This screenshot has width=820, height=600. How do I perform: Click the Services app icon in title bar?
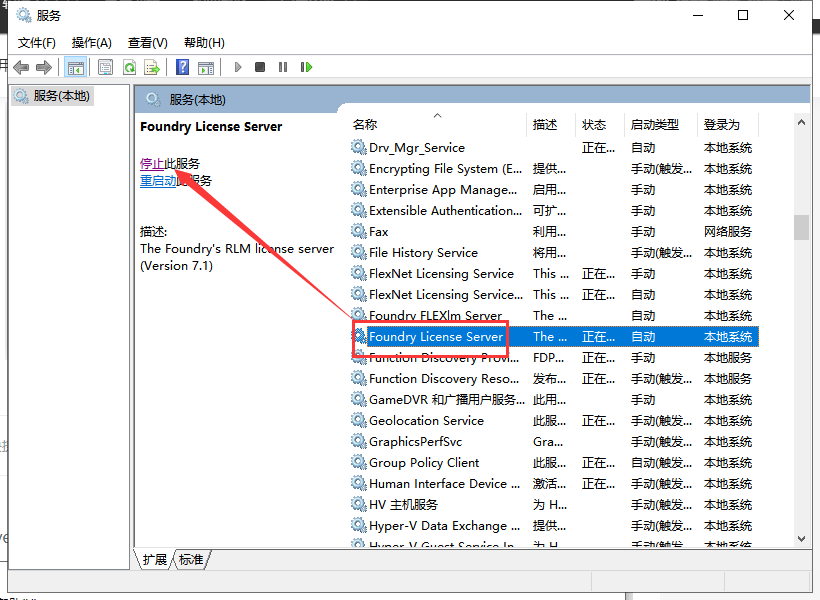[24, 15]
